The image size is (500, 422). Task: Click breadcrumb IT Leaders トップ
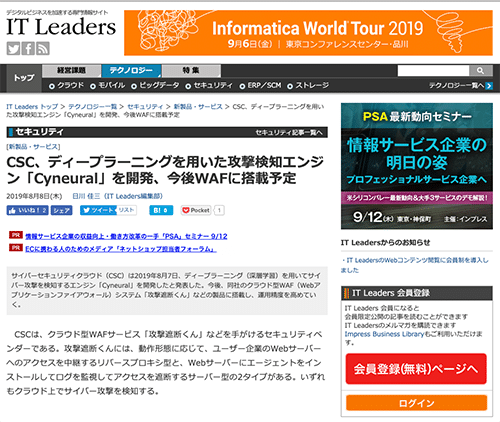click(x=32, y=107)
